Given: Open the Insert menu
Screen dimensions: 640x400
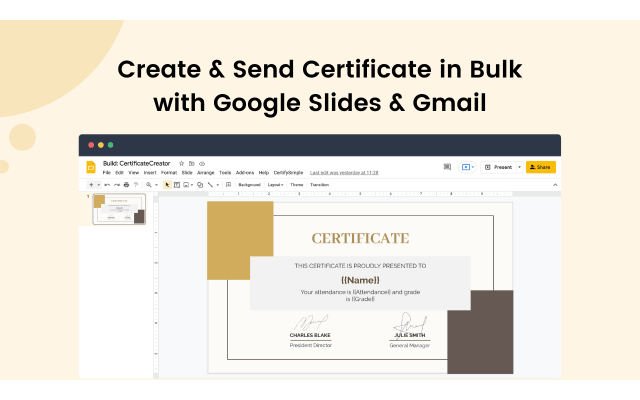Looking at the screenshot, I should click(150, 173).
